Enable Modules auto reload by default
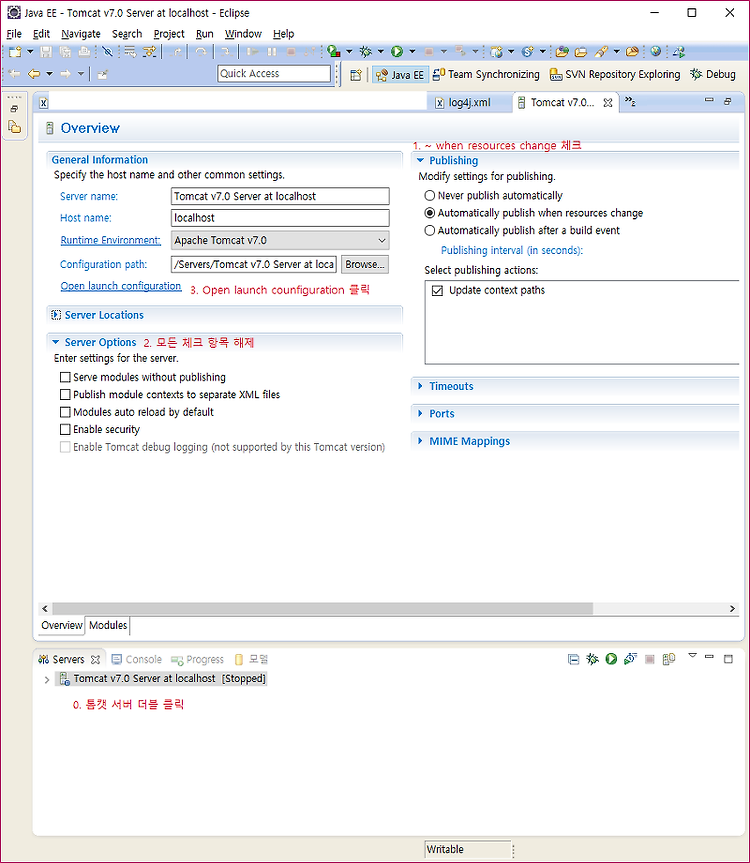Viewport: 750px width, 863px height. (x=65, y=412)
